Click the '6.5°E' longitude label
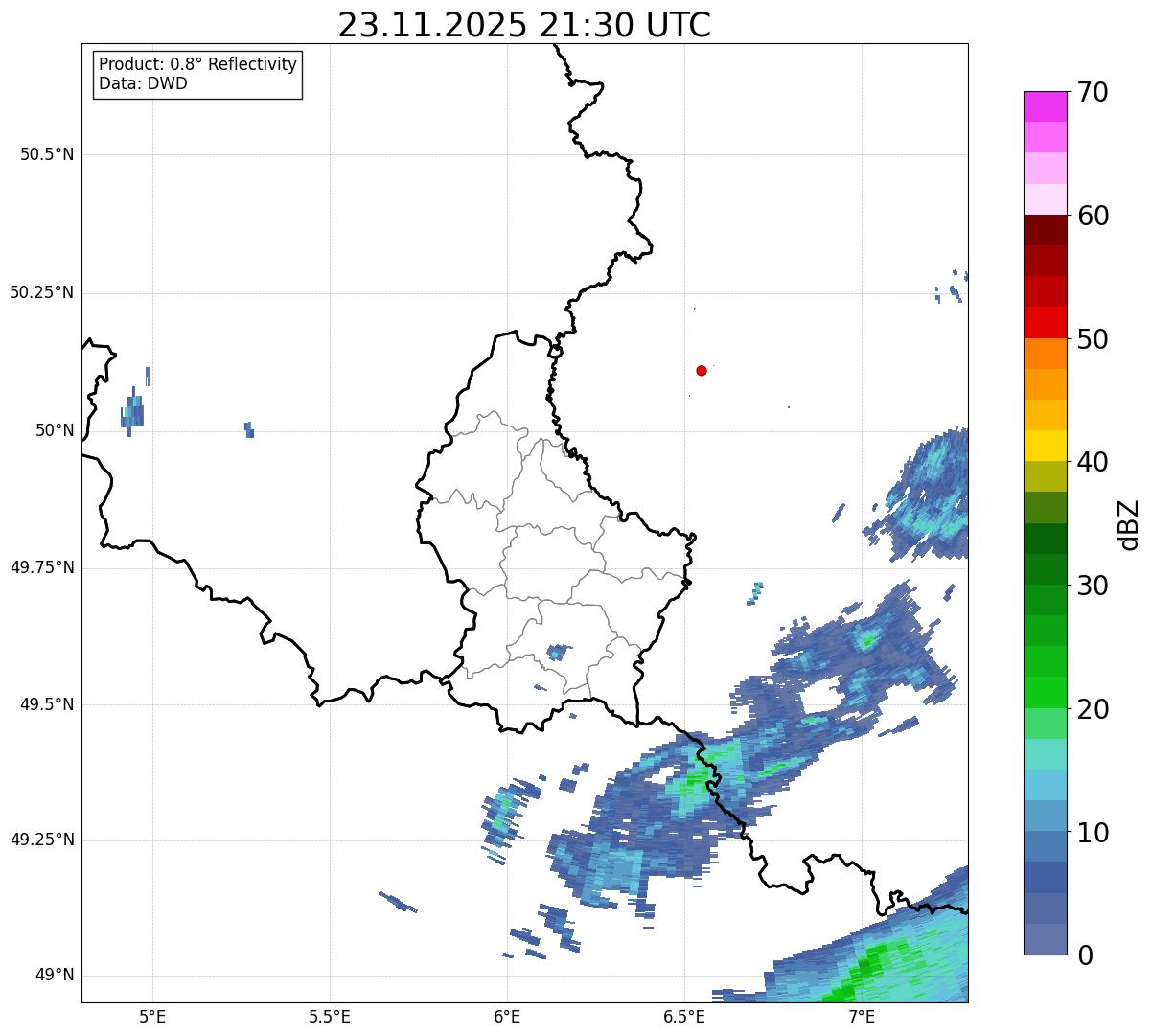 tap(684, 1016)
